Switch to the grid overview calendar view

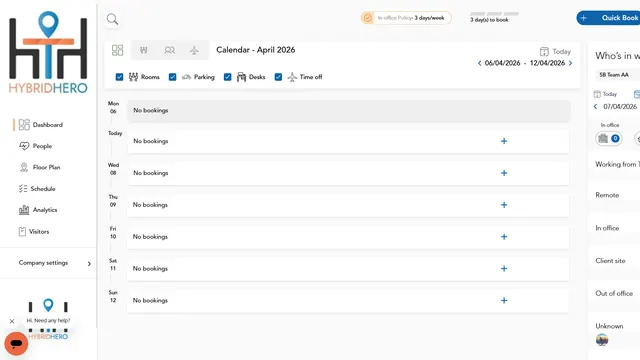coord(118,50)
